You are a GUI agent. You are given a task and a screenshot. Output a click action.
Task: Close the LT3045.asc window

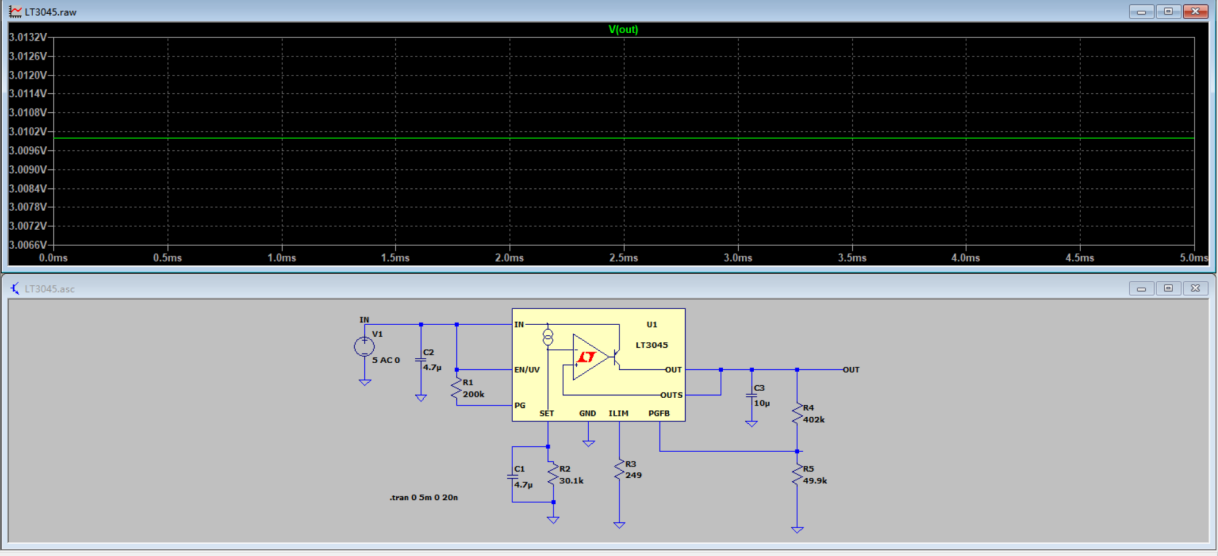[x=1194, y=288]
